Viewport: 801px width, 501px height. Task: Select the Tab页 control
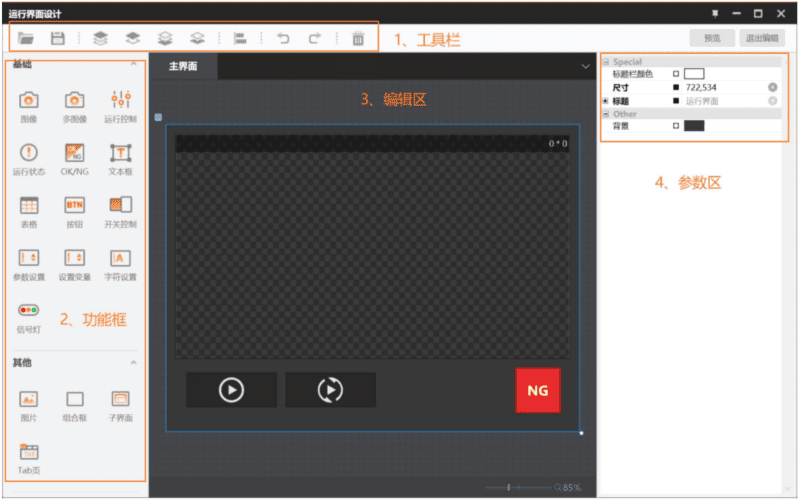pos(29,458)
